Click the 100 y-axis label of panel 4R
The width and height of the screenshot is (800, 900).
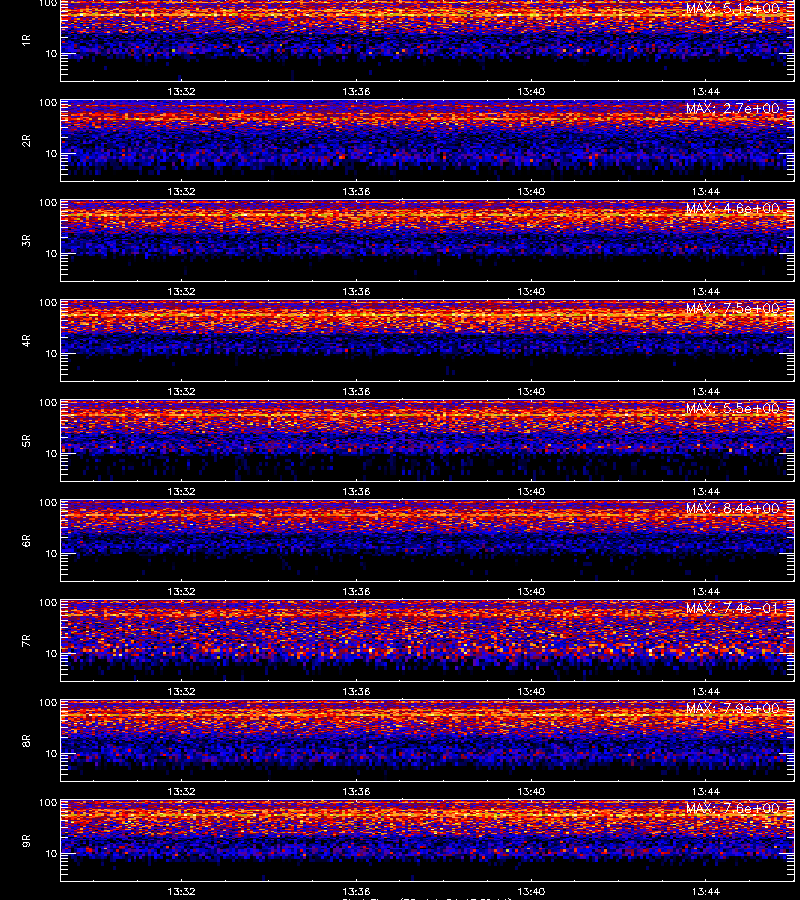48,302
